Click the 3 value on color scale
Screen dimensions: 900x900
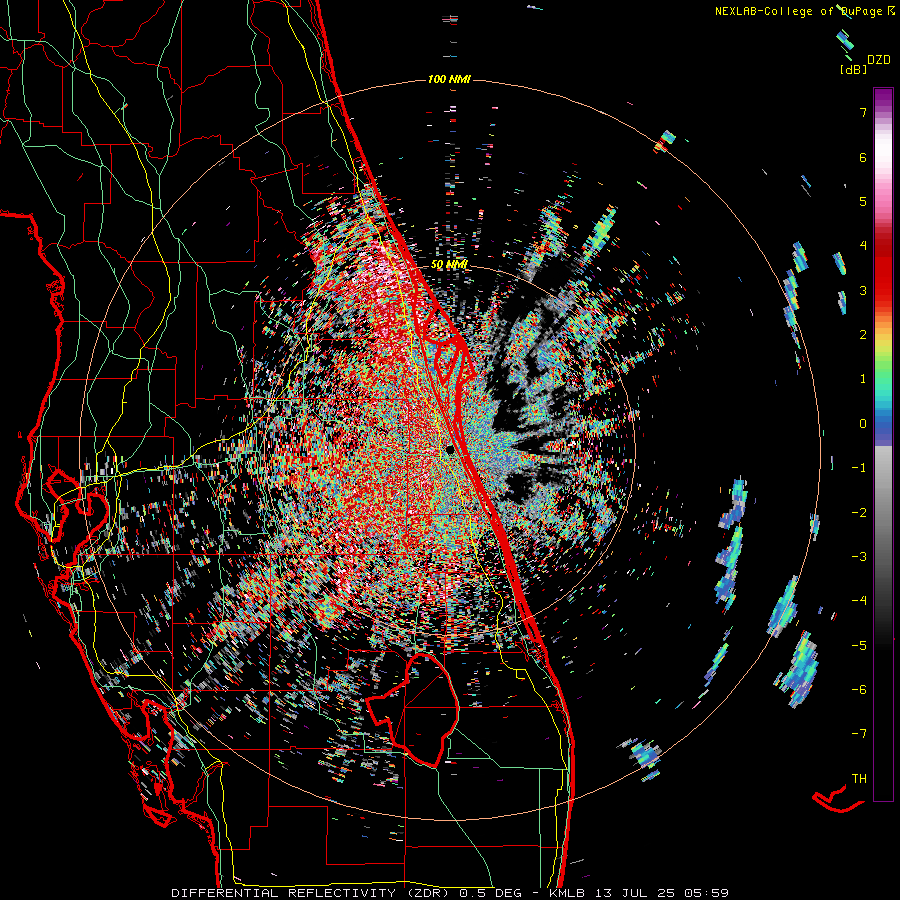863,290
